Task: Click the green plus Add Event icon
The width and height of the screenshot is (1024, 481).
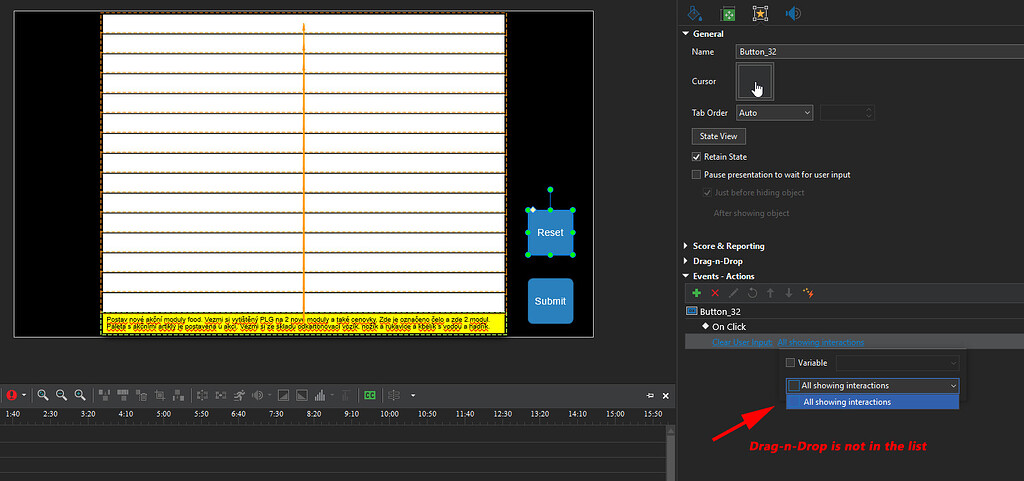Action: click(696, 293)
